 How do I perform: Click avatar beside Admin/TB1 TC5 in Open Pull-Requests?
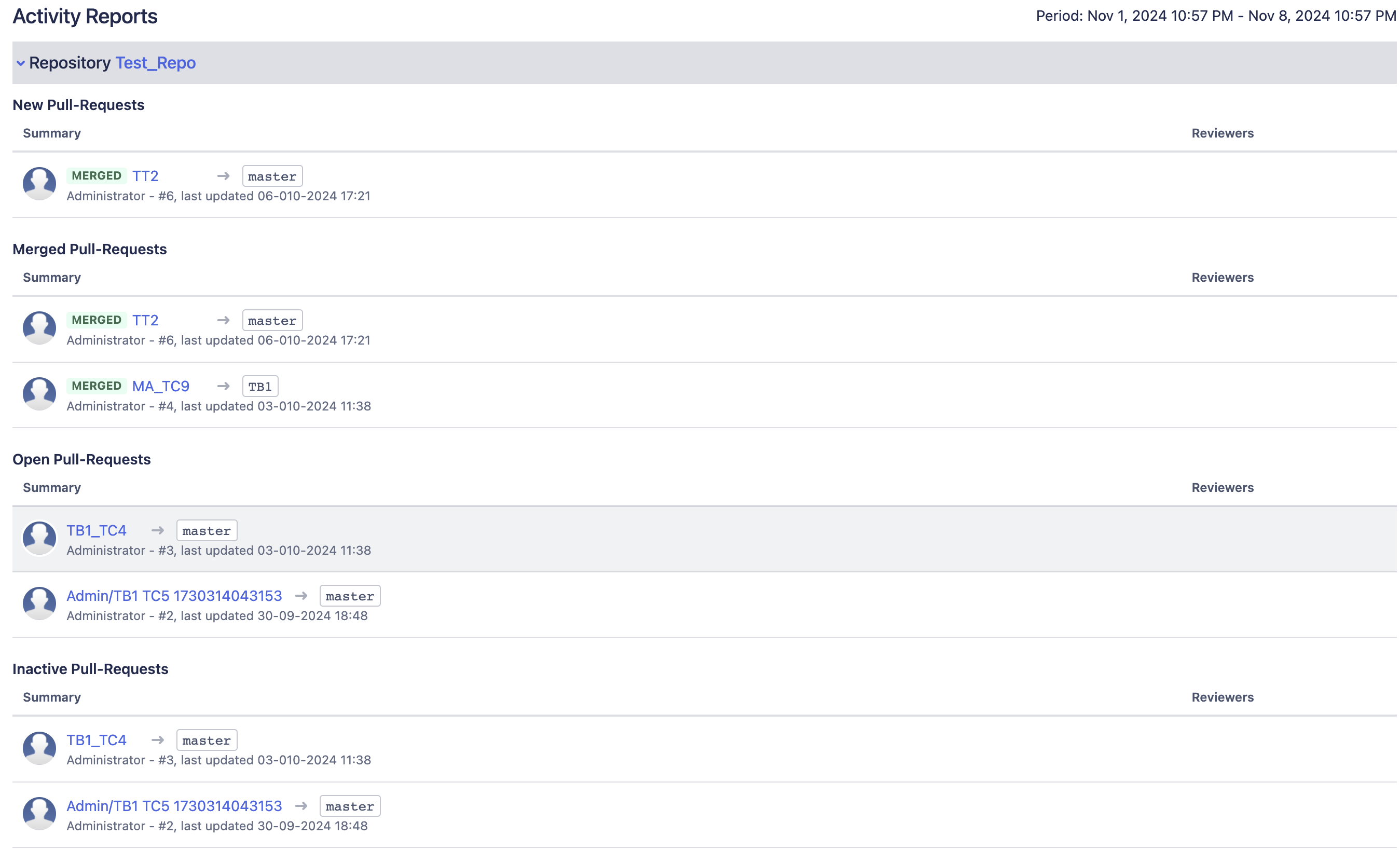point(39,604)
